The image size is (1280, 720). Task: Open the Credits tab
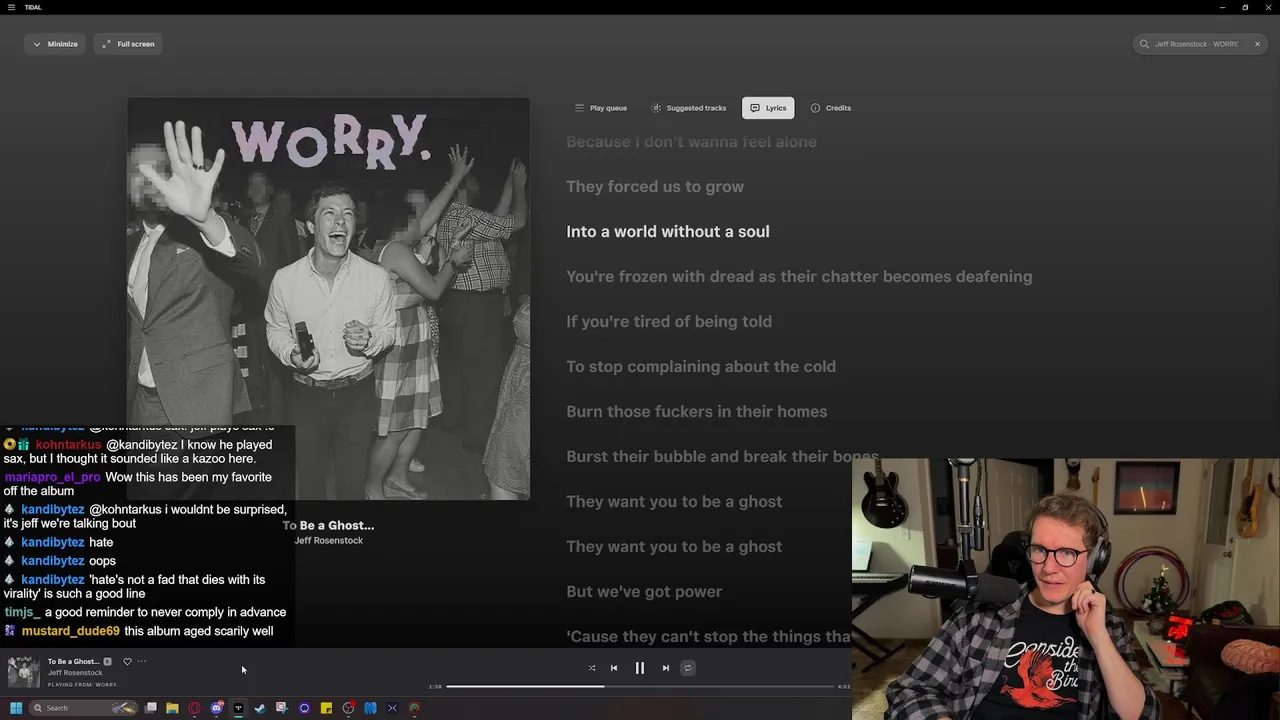[831, 108]
